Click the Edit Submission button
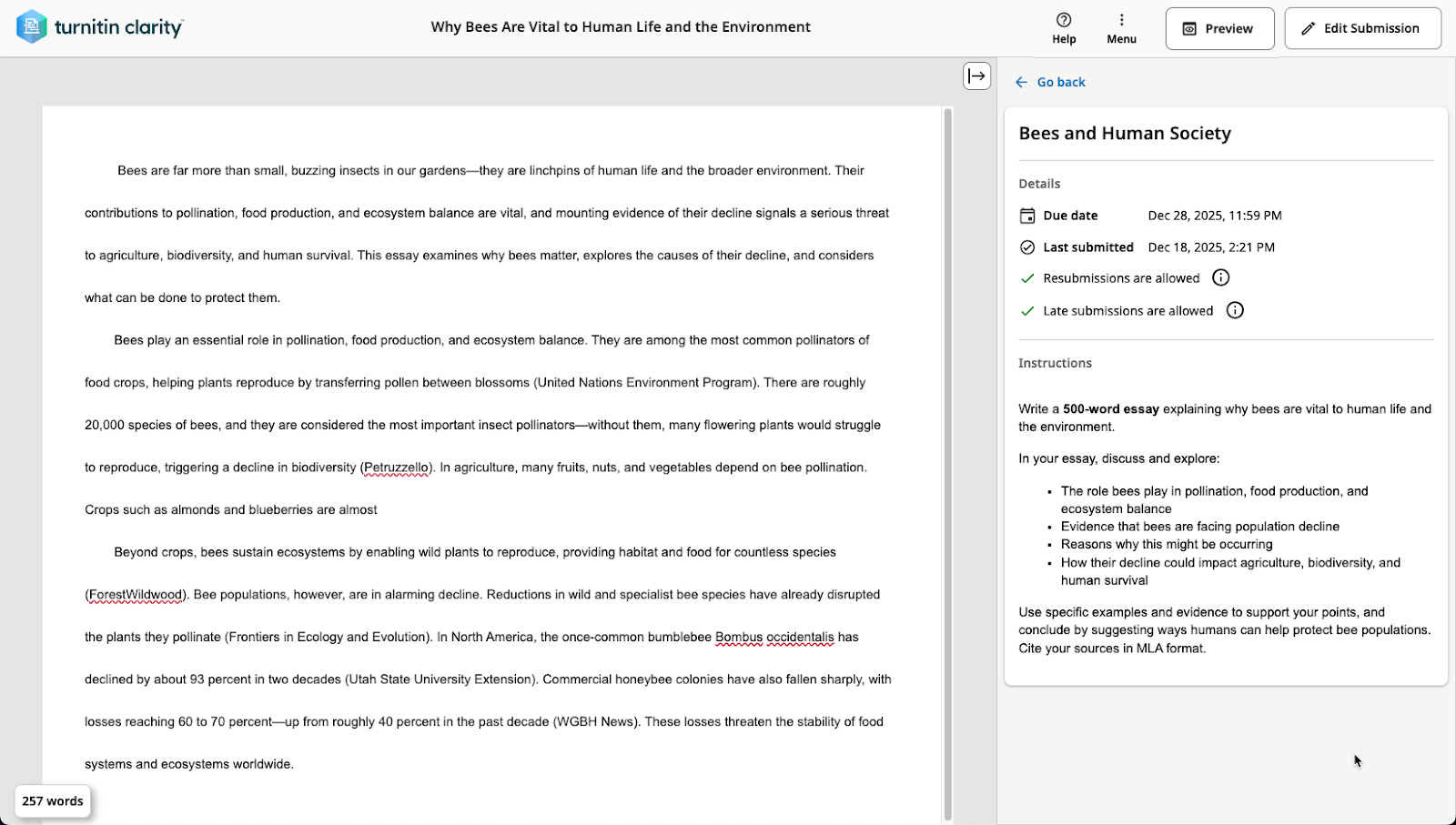The height and width of the screenshot is (825, 1456). (x=1362, y=28)
